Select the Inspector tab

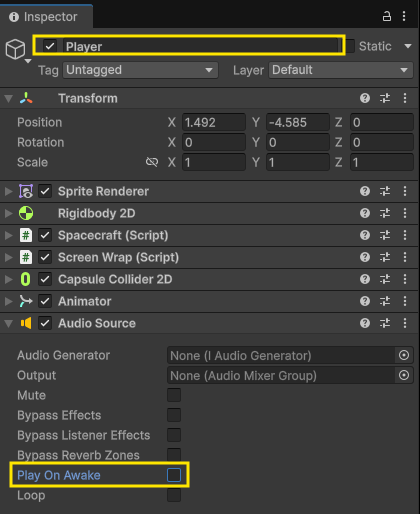[x=46, y=17]
